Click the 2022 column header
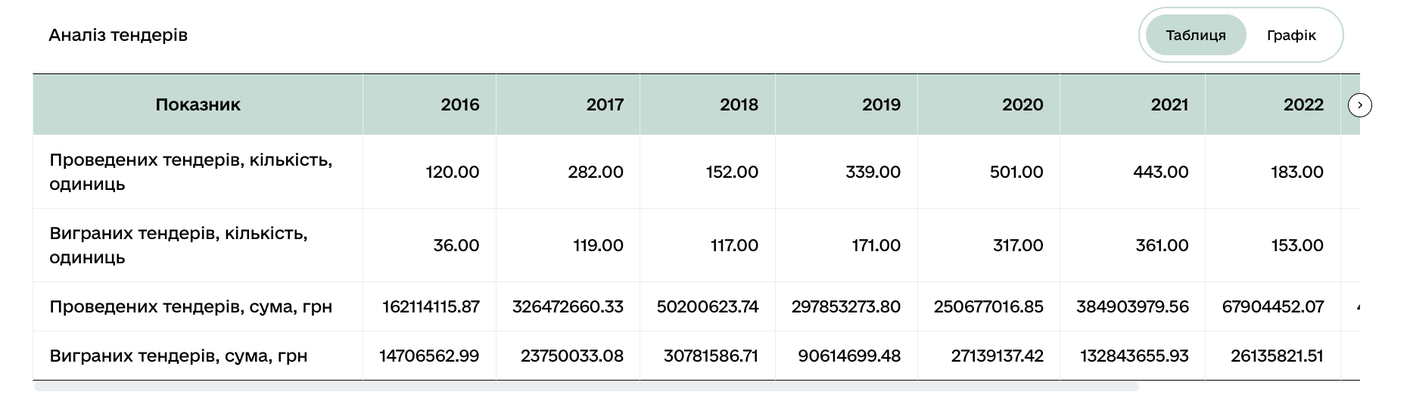The height and width of the screenshot is (401, 1410). (x=1303, y=104)
